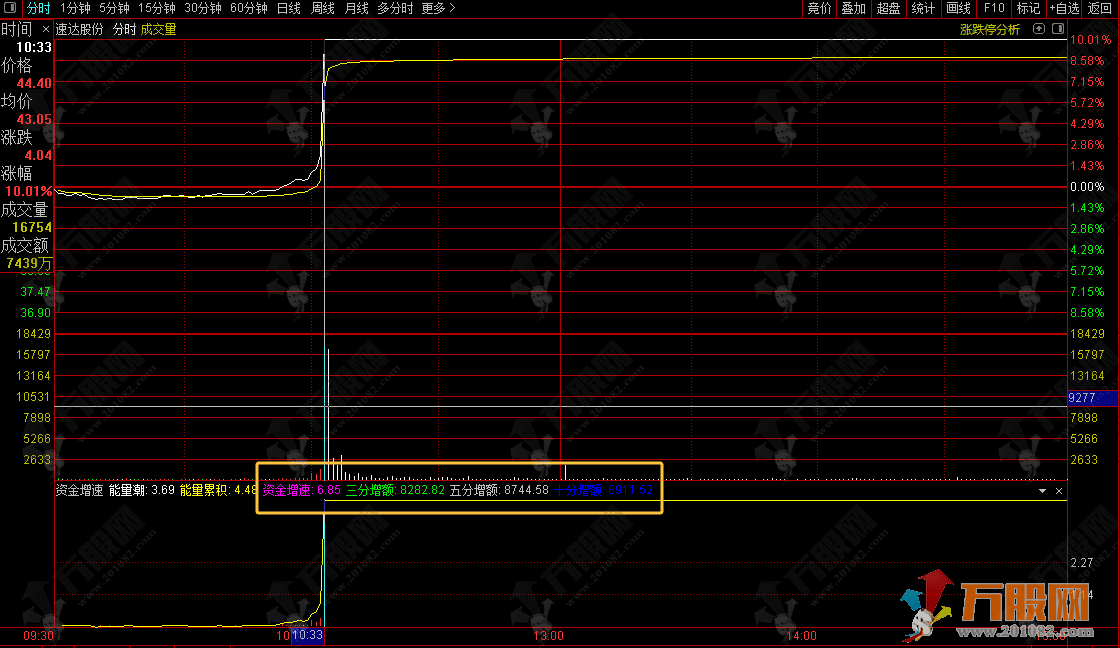
Task: Click the 10:33 time marker on axis
Action: [x=307, y=635]
